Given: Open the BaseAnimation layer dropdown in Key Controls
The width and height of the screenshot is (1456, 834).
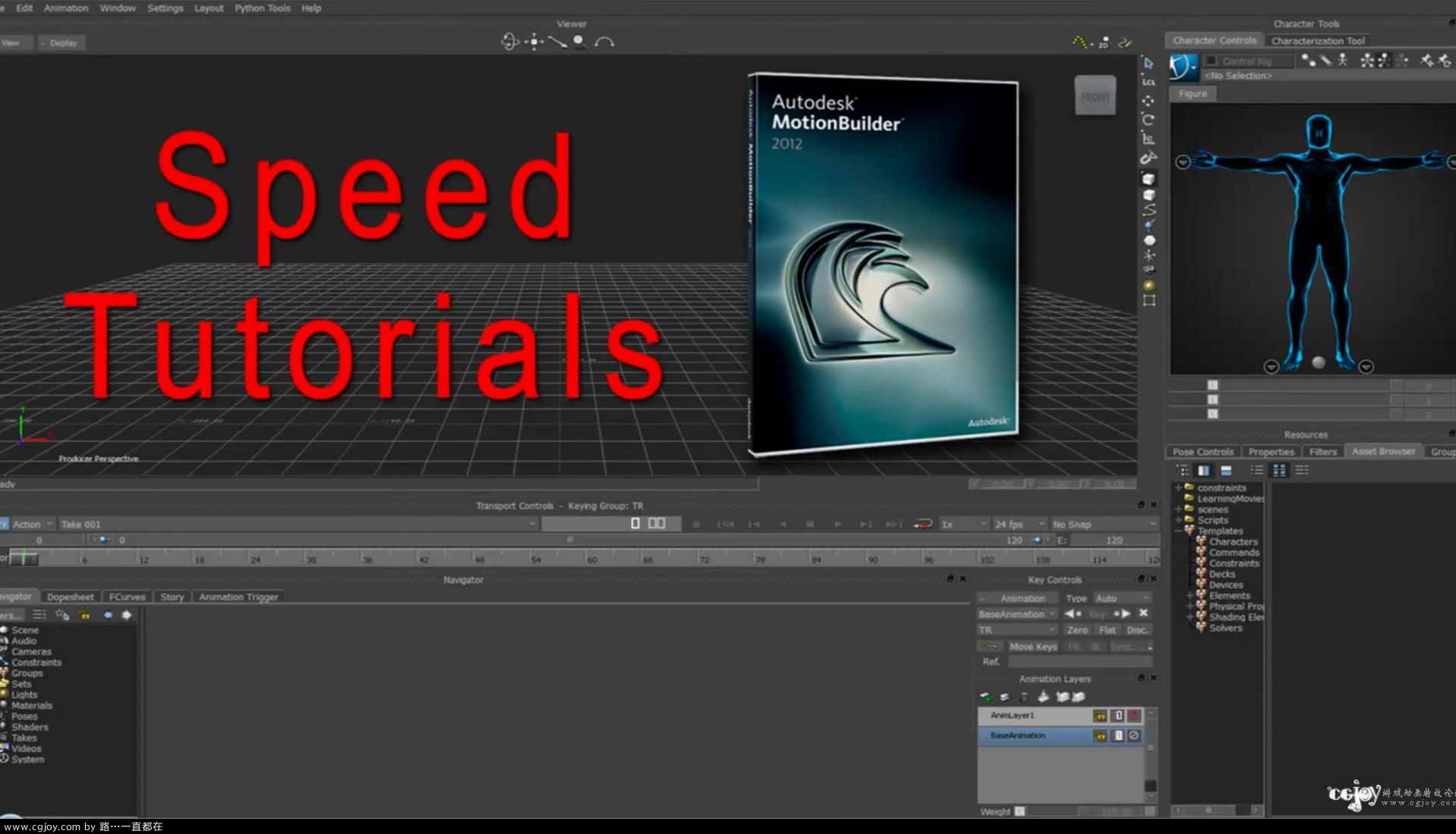Looking at the screenshot, I should point(1017,614).
